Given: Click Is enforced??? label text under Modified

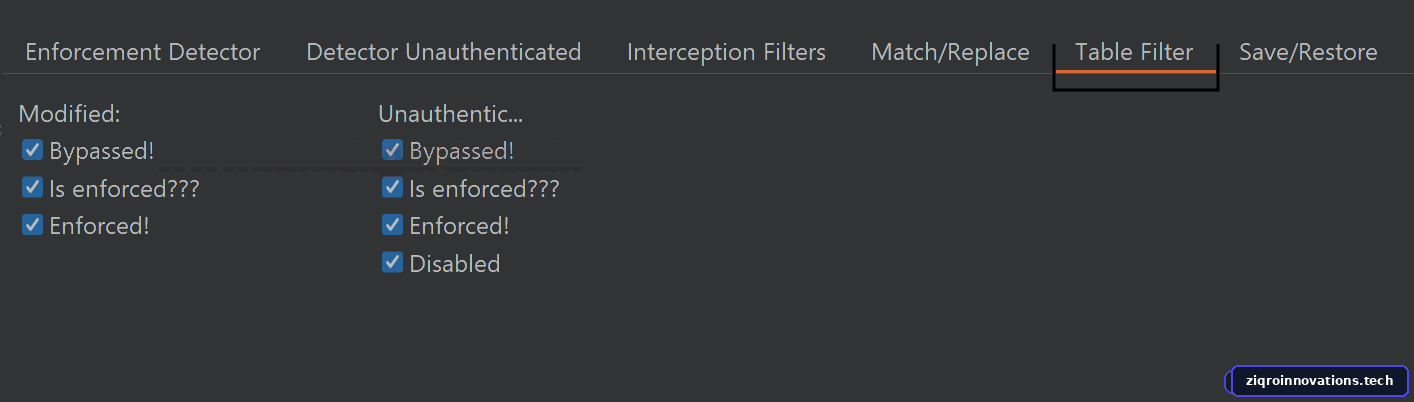Looking at the screenshot, I should coord(125,188).
